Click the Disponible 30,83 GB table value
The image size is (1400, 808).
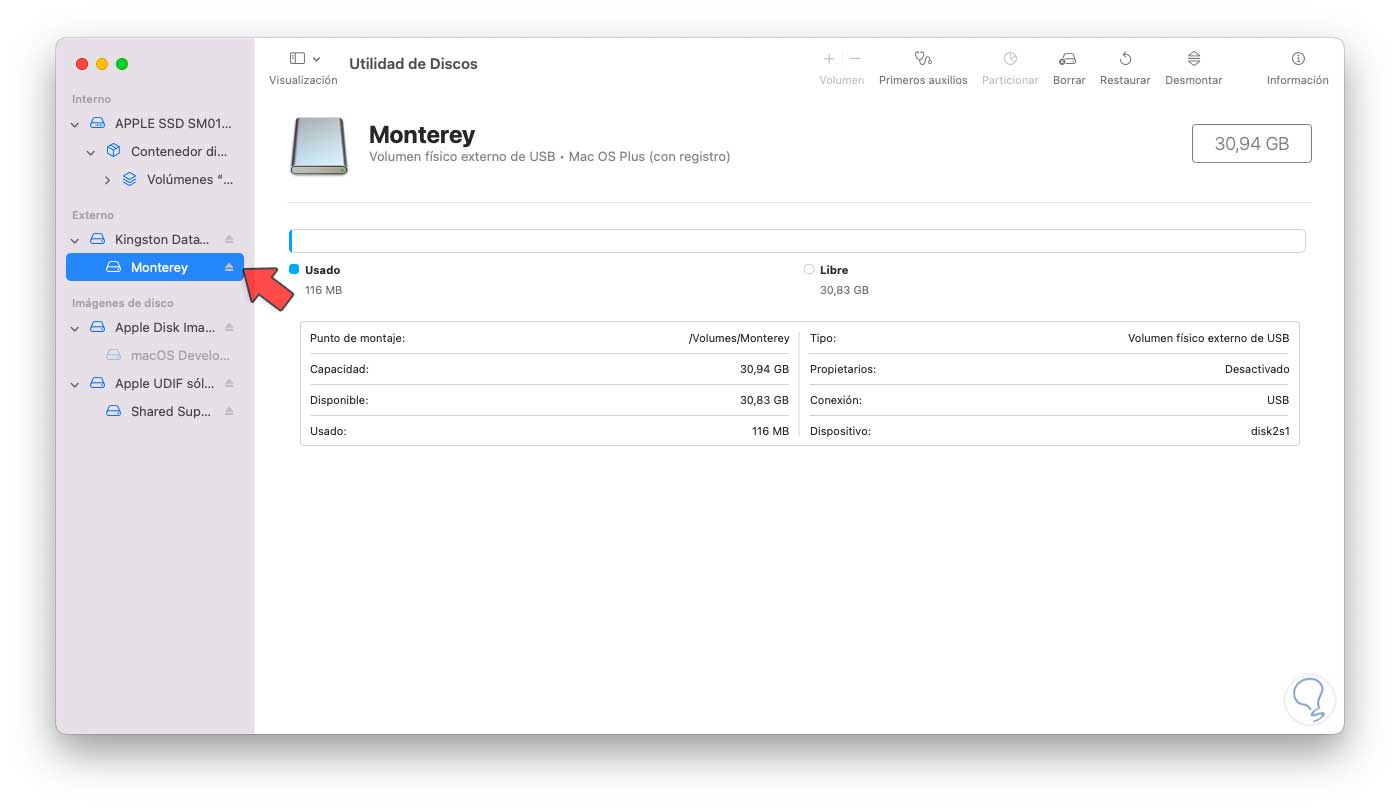pos(764,400)
